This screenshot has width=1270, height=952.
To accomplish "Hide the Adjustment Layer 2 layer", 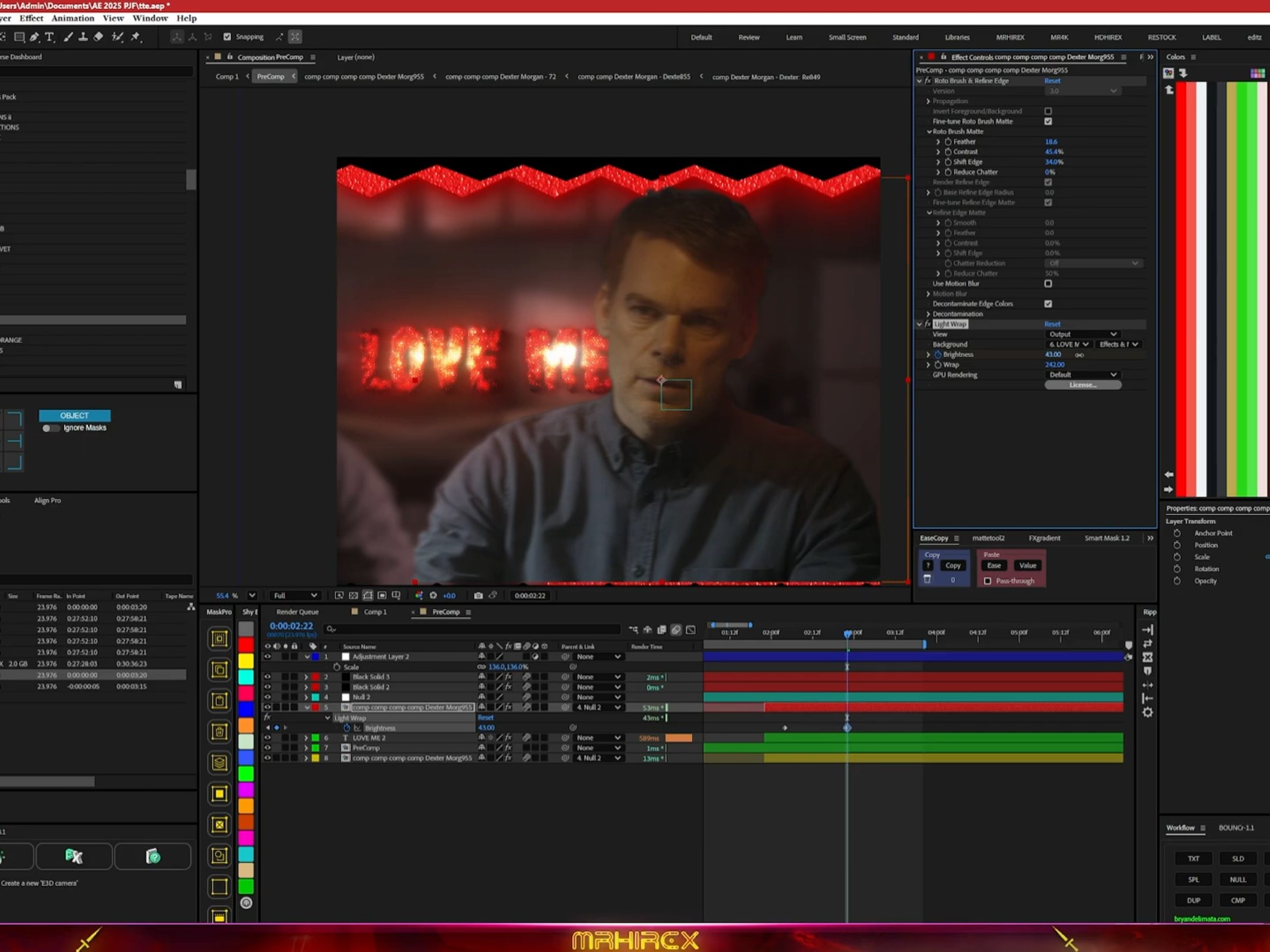I will [268, 657].
